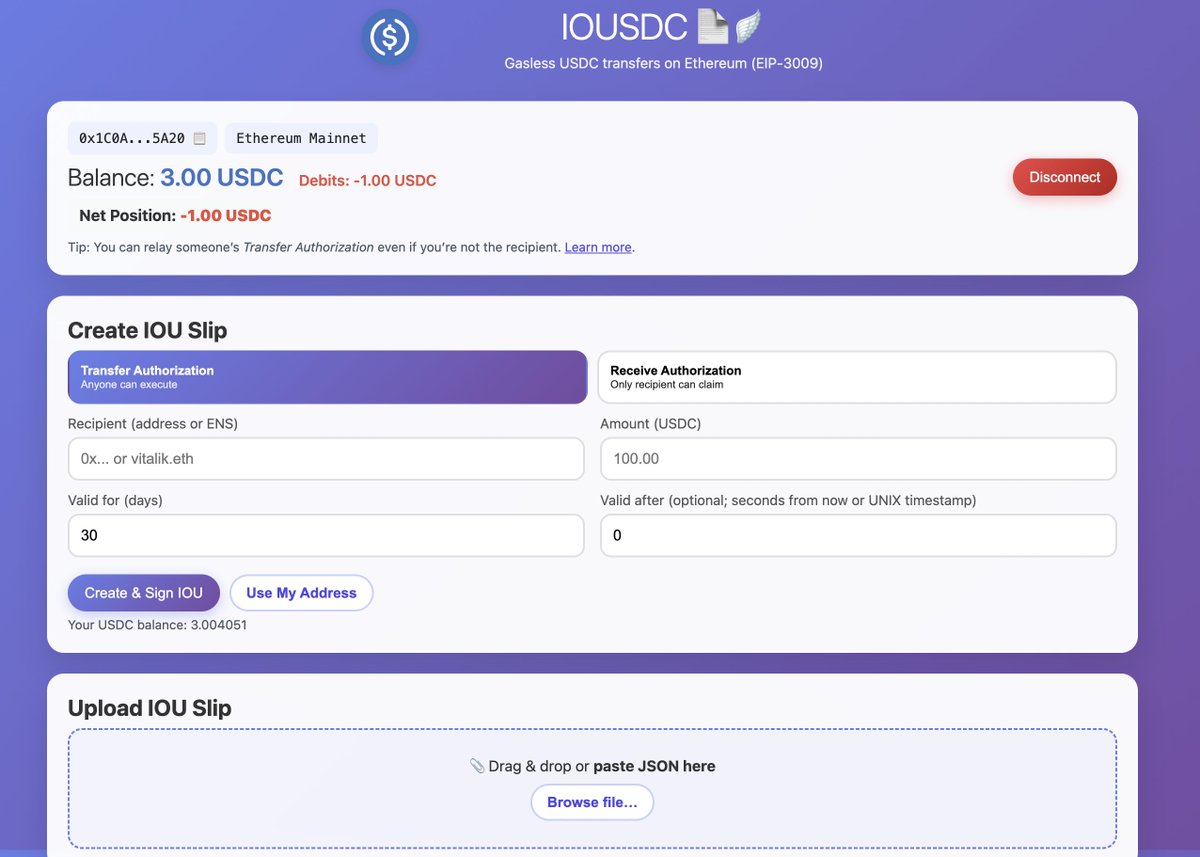
Task: Click the drag & drop JSON upload zone
Action: pyautogui.click(x=592, y=788)
